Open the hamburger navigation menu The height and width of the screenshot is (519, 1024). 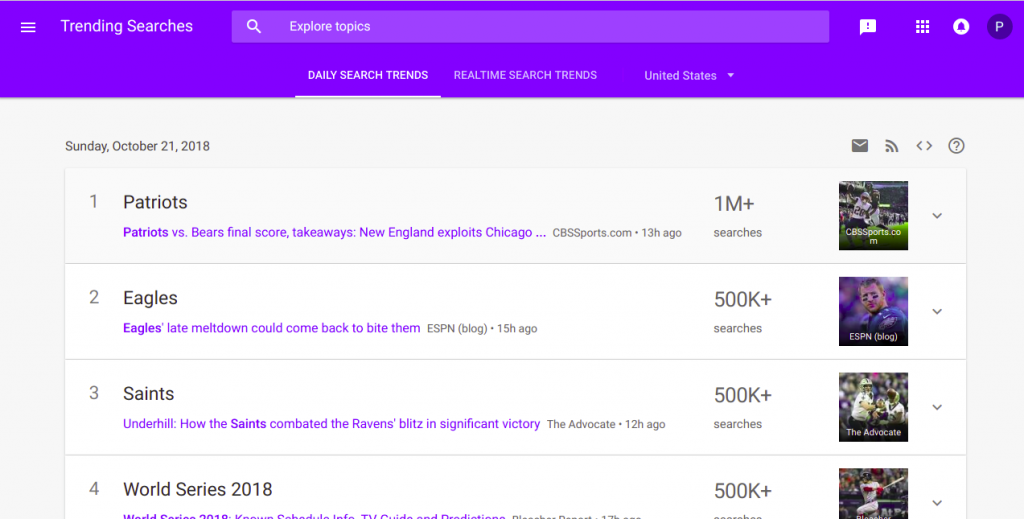[x=28, y=27]
